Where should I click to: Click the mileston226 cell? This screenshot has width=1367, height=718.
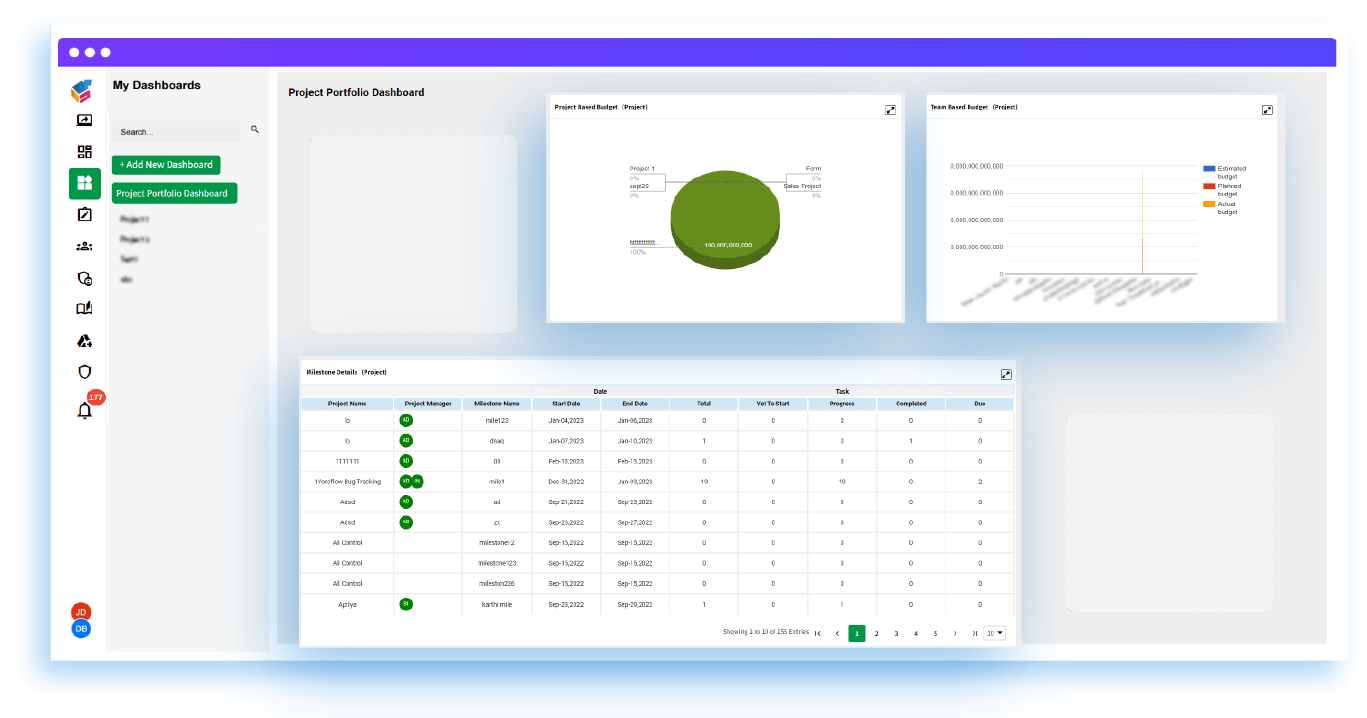(497, 584)
